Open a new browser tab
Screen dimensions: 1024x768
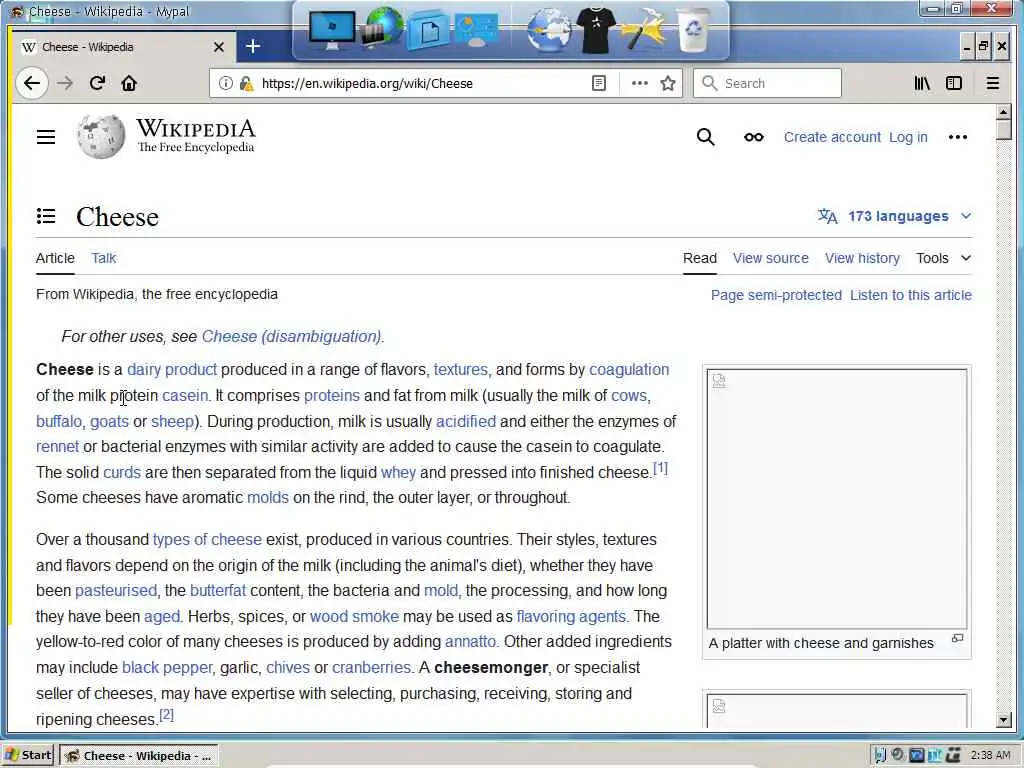pyautogui.click(x=253, y=46)
